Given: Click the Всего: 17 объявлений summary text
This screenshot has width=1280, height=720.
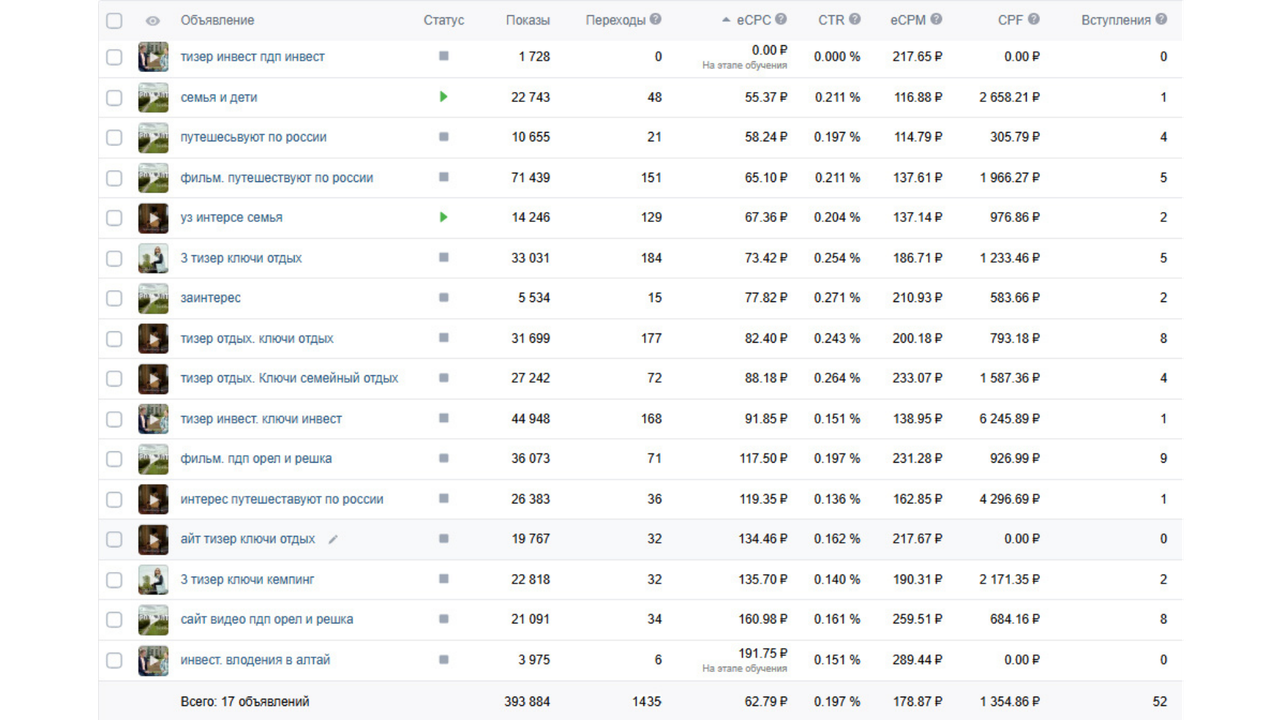Looking at the screenshot, I should click(245, 701).
